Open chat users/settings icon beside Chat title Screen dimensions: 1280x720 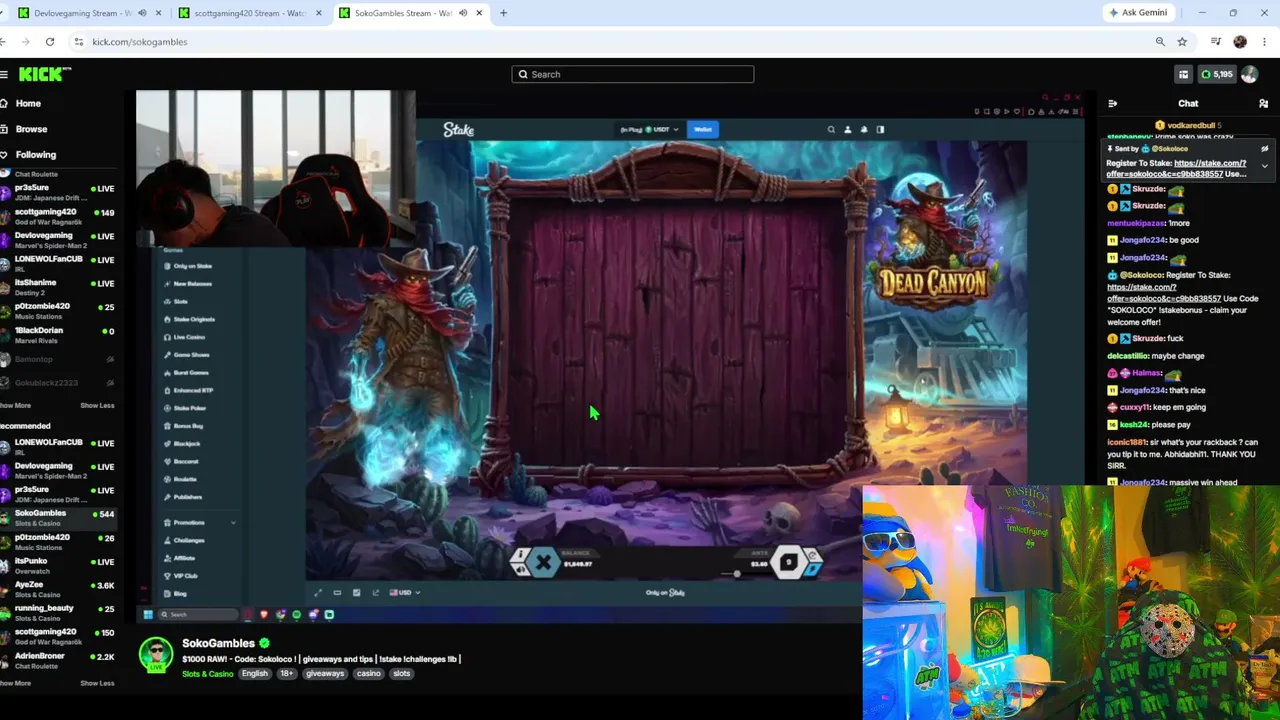1263,103
